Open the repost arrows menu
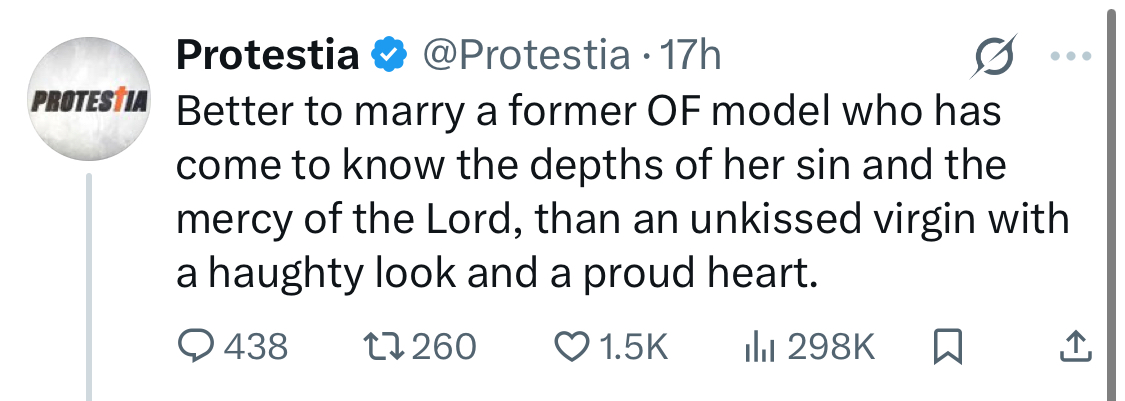This screenshot has width=1125, height=401. [x=382, y=346]
